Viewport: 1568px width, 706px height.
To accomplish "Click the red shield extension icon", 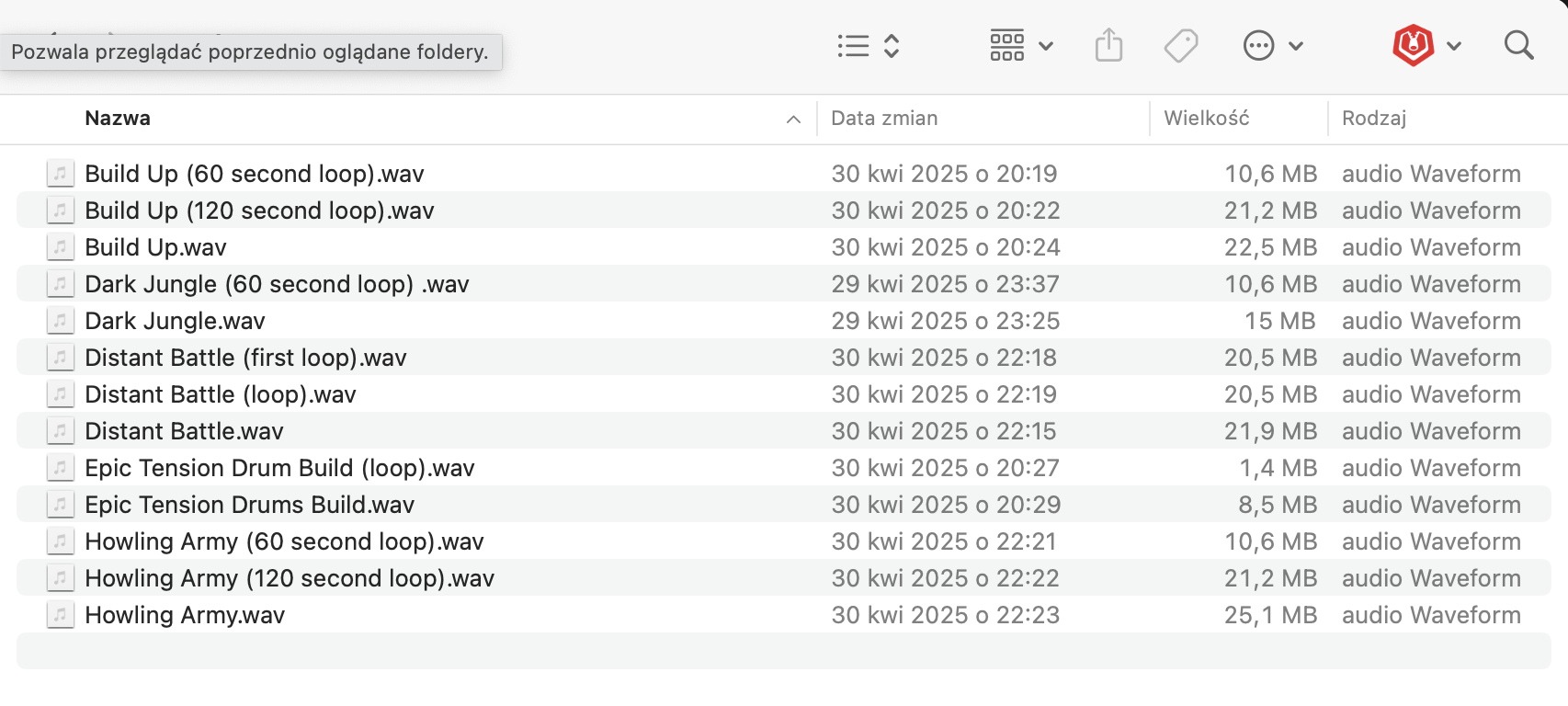I will tap(1413, 45).
